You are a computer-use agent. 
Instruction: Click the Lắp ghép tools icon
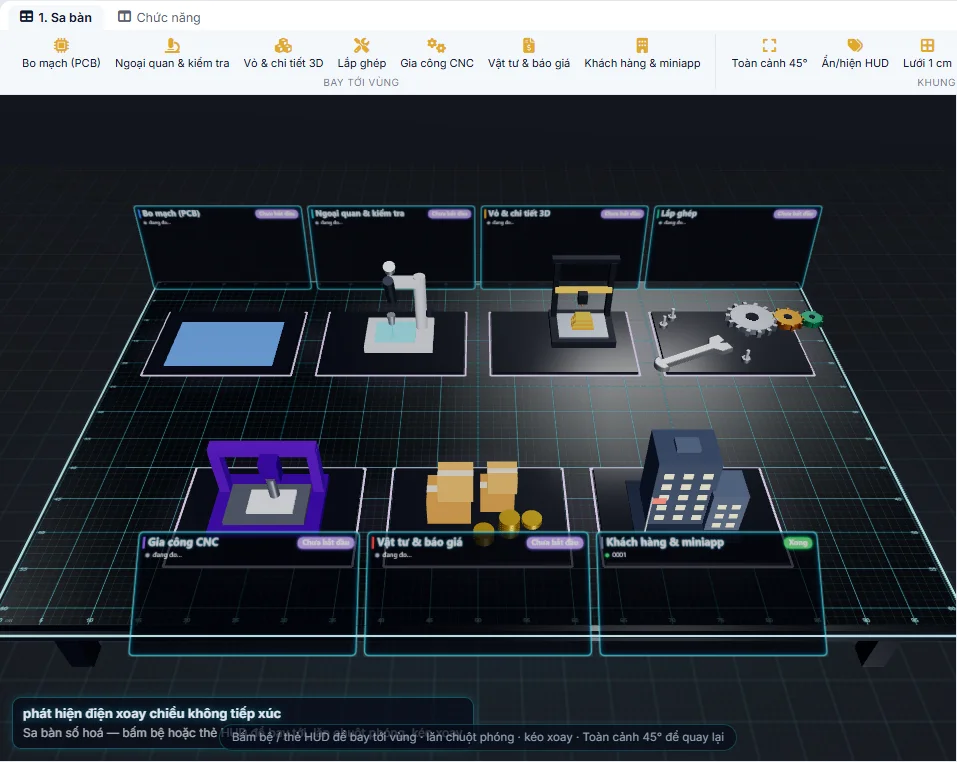tap(361, 45)
